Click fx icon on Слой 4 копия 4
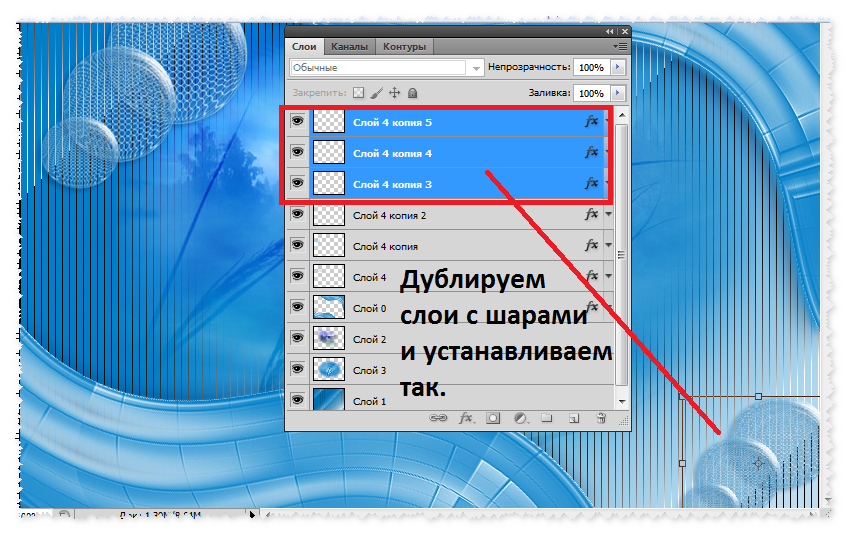850x535 pixels. coord(591,152)
